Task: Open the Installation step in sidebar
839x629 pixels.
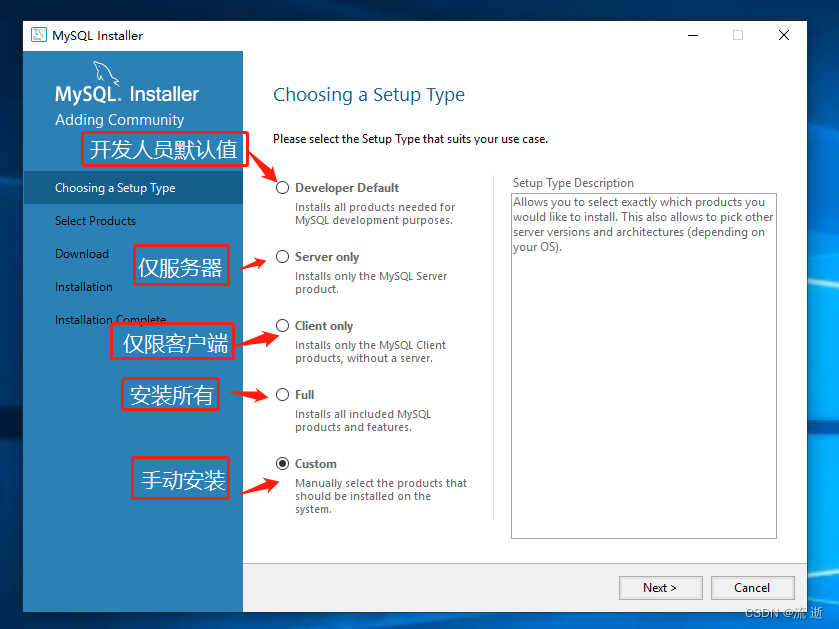Action: coord(83,287)
